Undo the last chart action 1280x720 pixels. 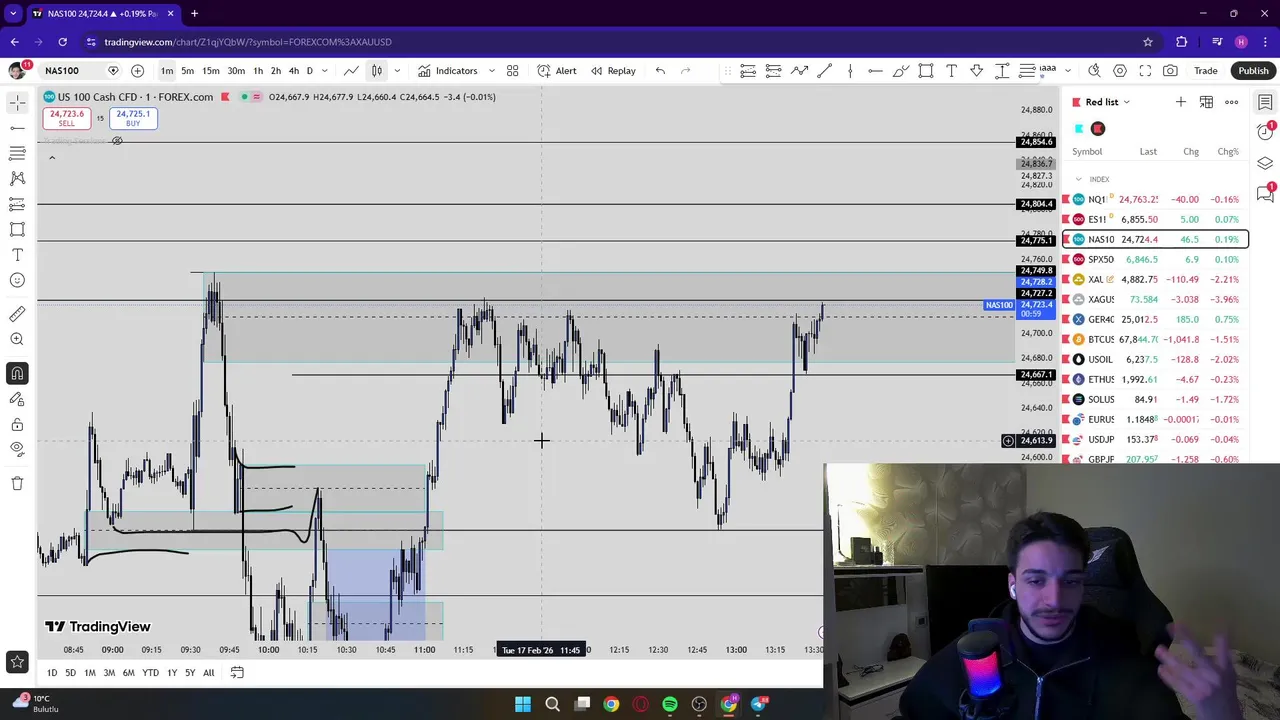[660, 71]
